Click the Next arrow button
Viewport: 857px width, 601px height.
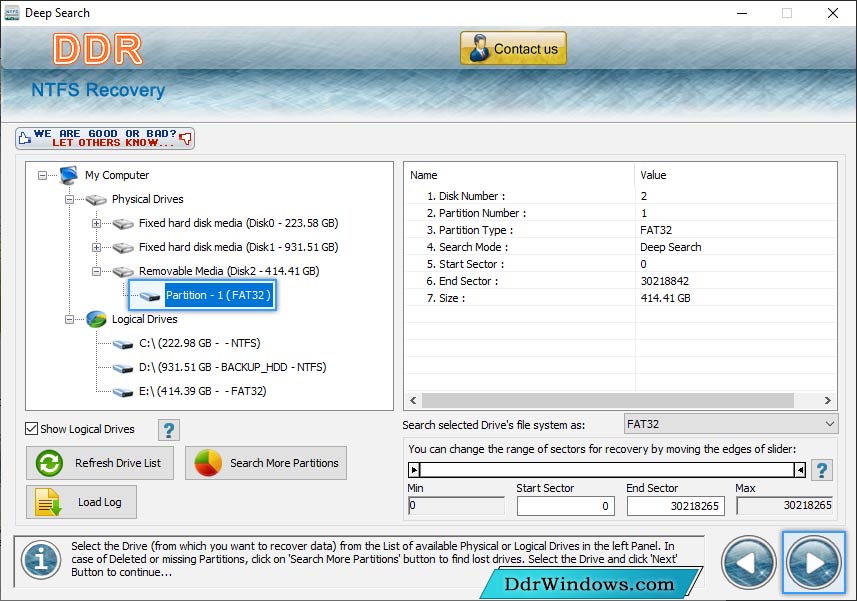[x=814, y=562]
